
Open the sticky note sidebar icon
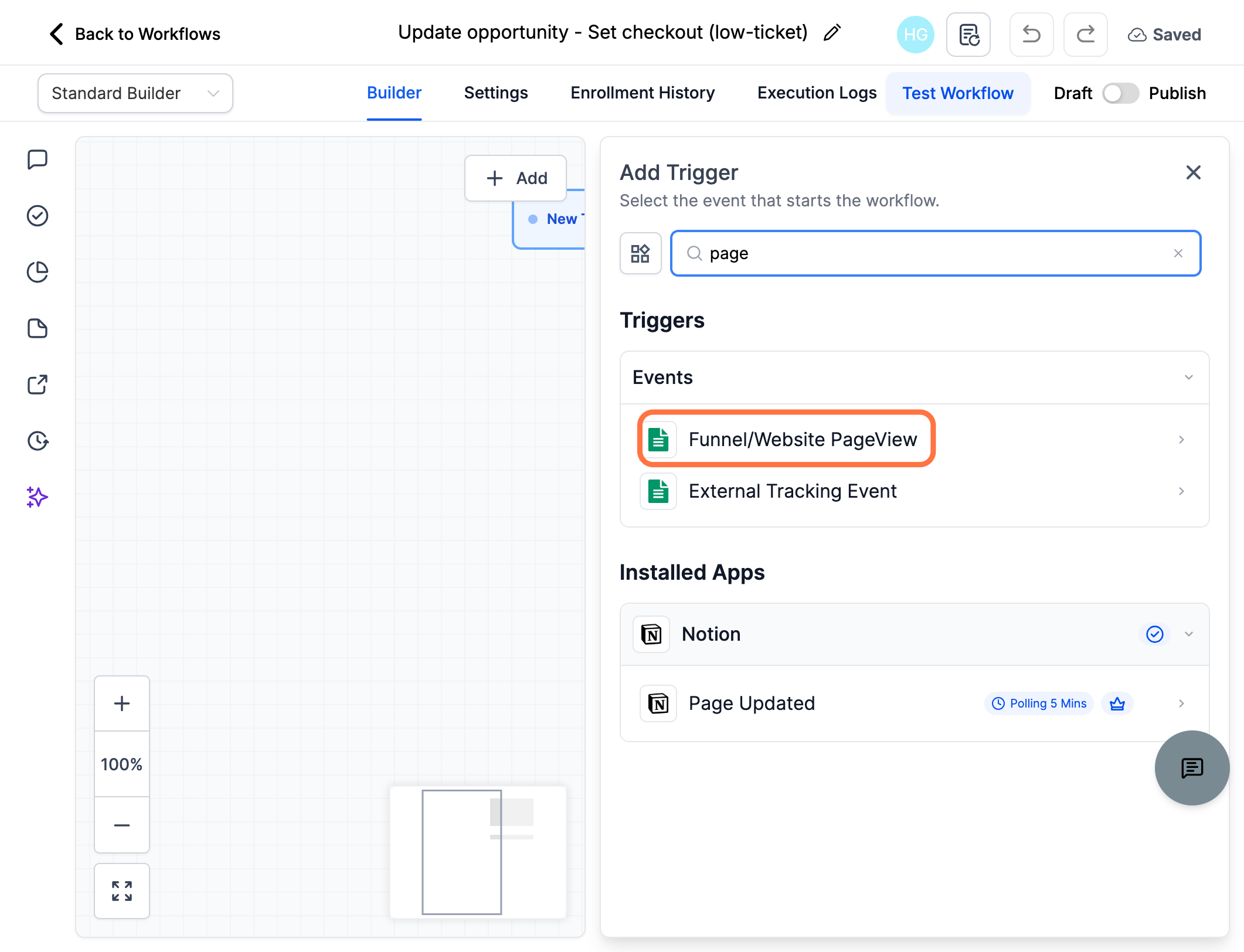[x=38, y=328]
